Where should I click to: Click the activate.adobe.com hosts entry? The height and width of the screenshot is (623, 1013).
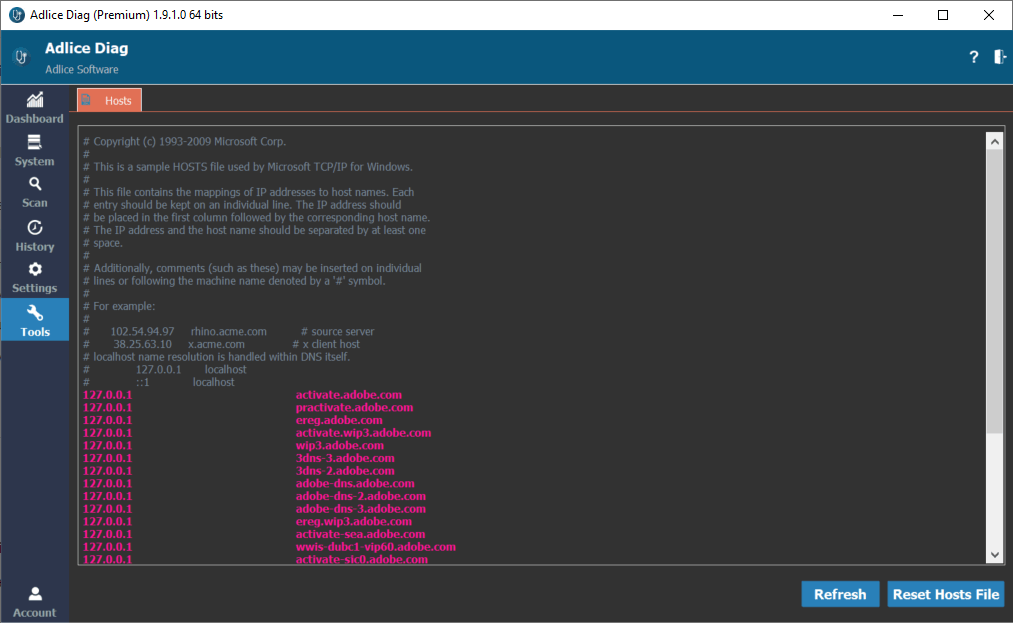coord(348,395)
